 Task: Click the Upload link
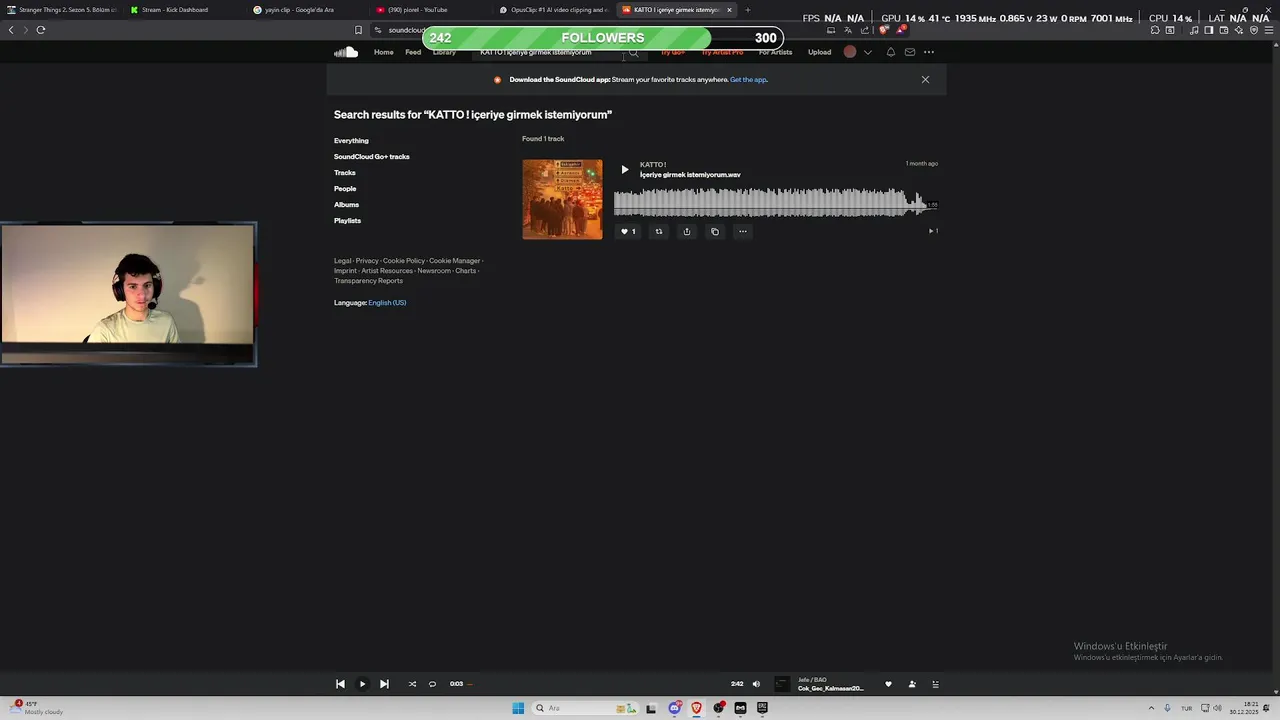[819, 52]
